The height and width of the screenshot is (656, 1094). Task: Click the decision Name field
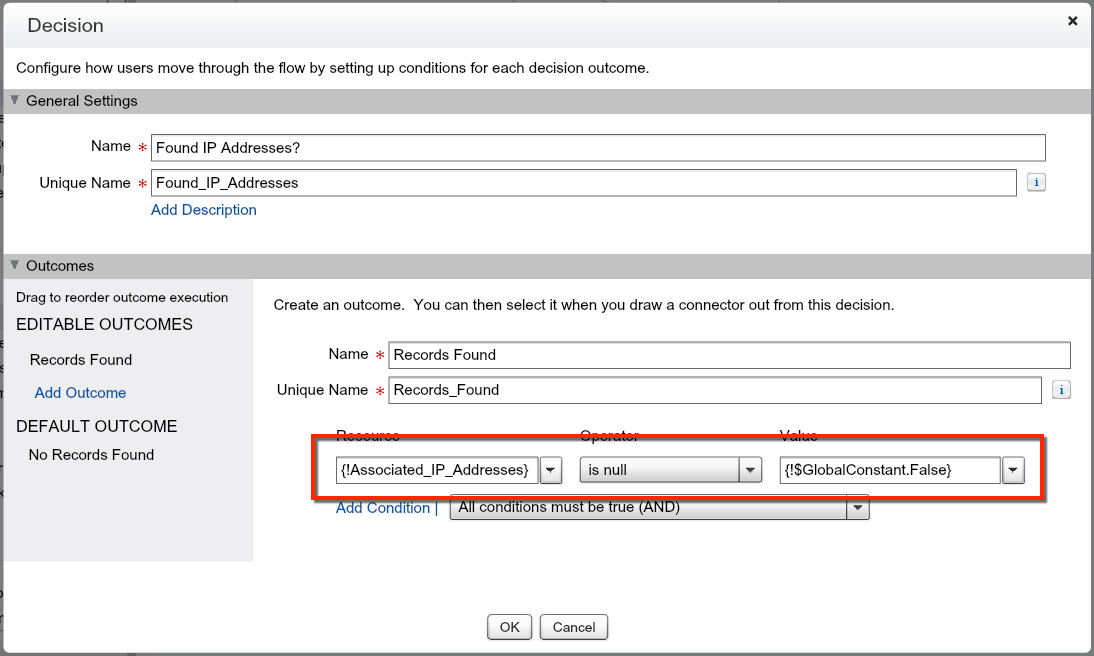coord(597,148)
